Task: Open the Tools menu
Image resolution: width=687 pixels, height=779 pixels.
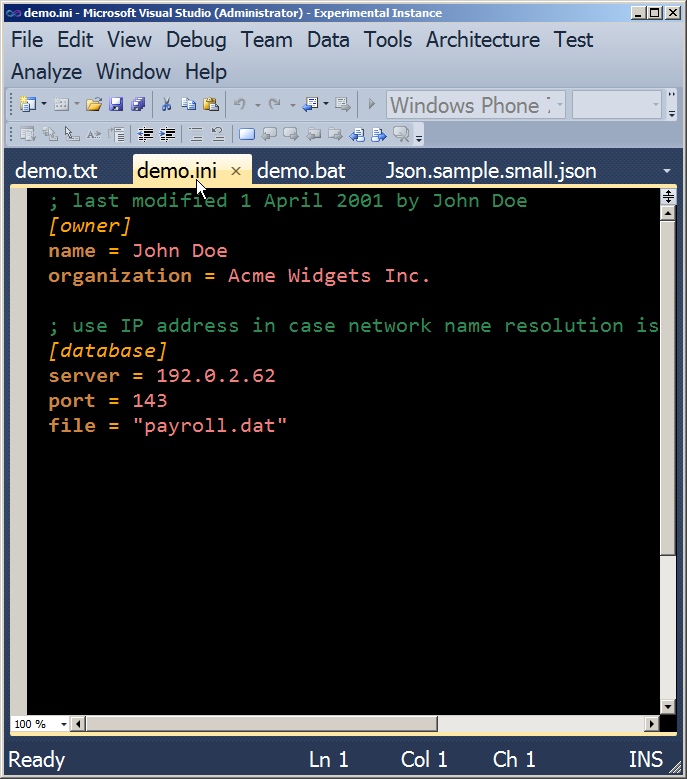Action: click(x=388, y=40)
